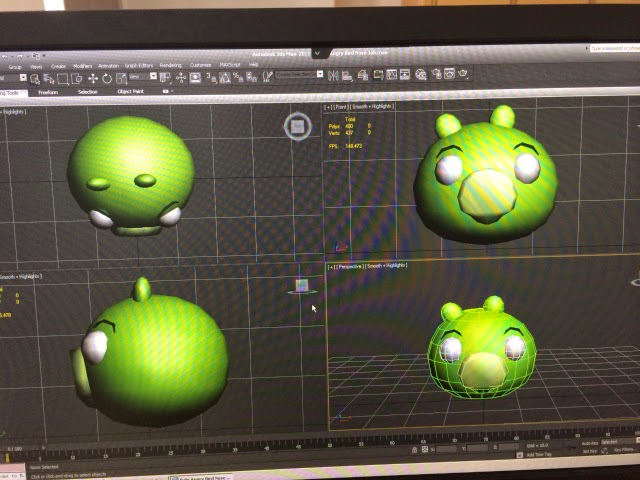Open the Help menu

pyautogui.click(x=253, y=64)
